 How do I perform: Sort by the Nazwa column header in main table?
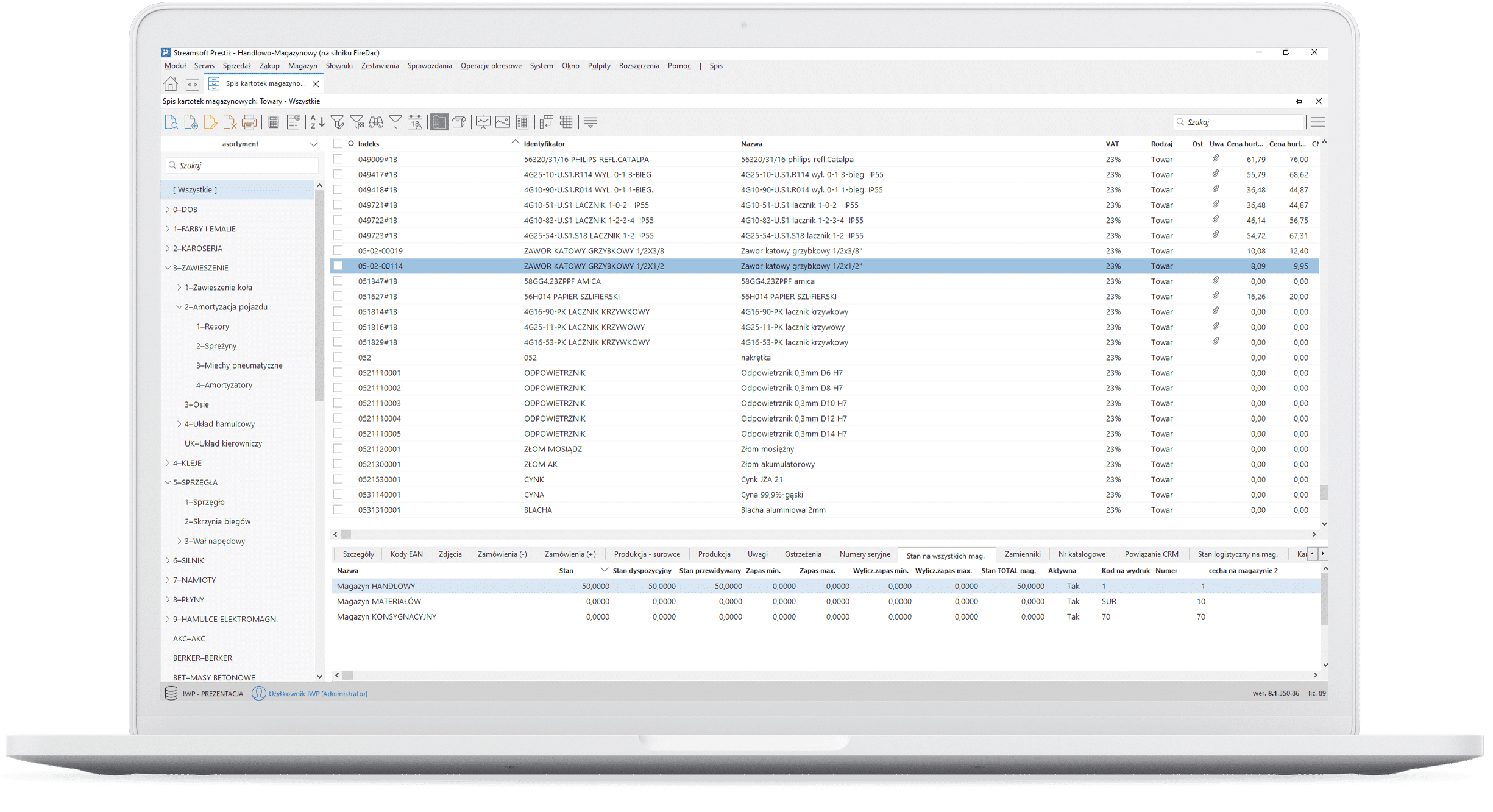751,144
